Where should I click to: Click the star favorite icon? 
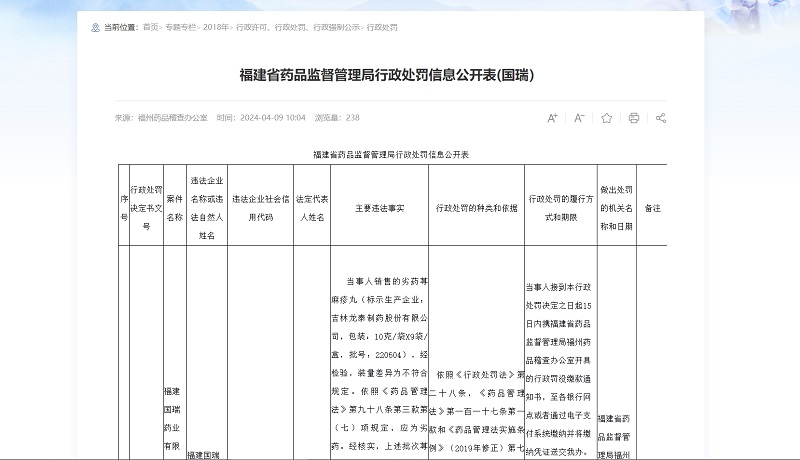coord(606,118)
